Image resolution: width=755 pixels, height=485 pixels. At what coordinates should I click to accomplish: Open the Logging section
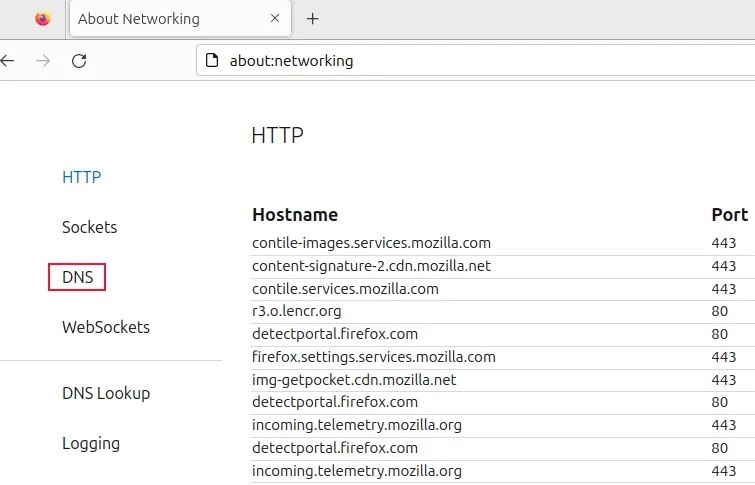(x=90, y=443)
